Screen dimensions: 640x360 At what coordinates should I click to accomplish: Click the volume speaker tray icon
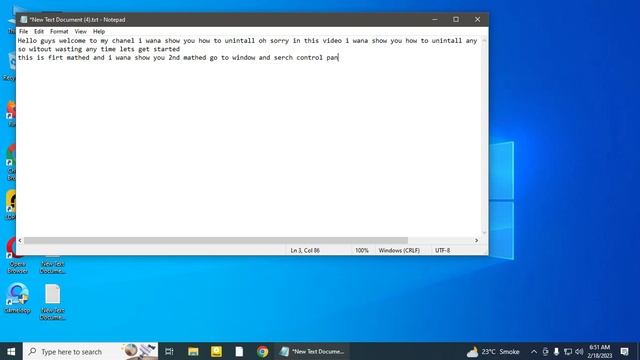pos(579,351)
